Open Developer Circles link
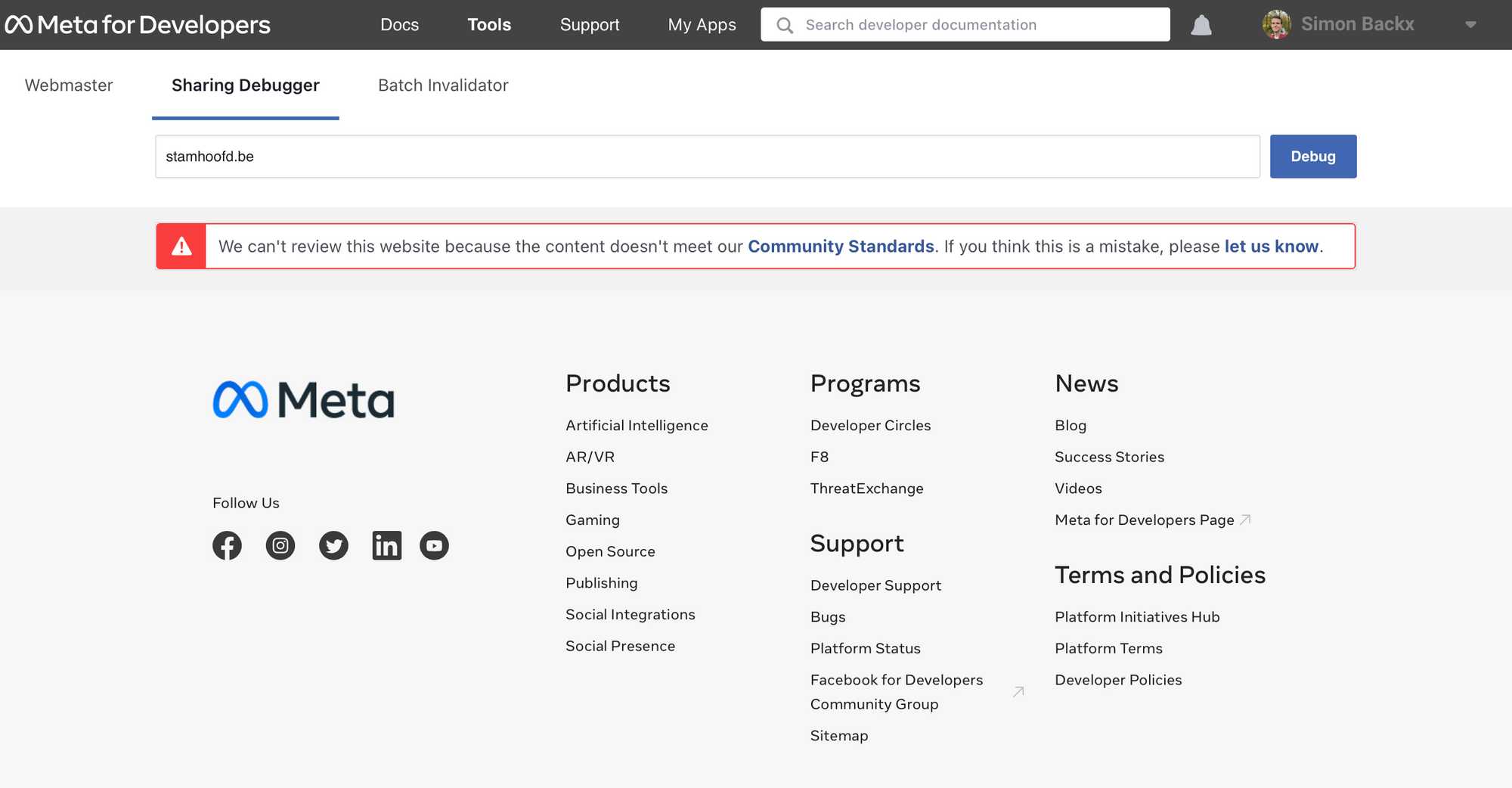Image resolution: width=1512 pixels, height=788 pixels. click(x=870, y=426)
